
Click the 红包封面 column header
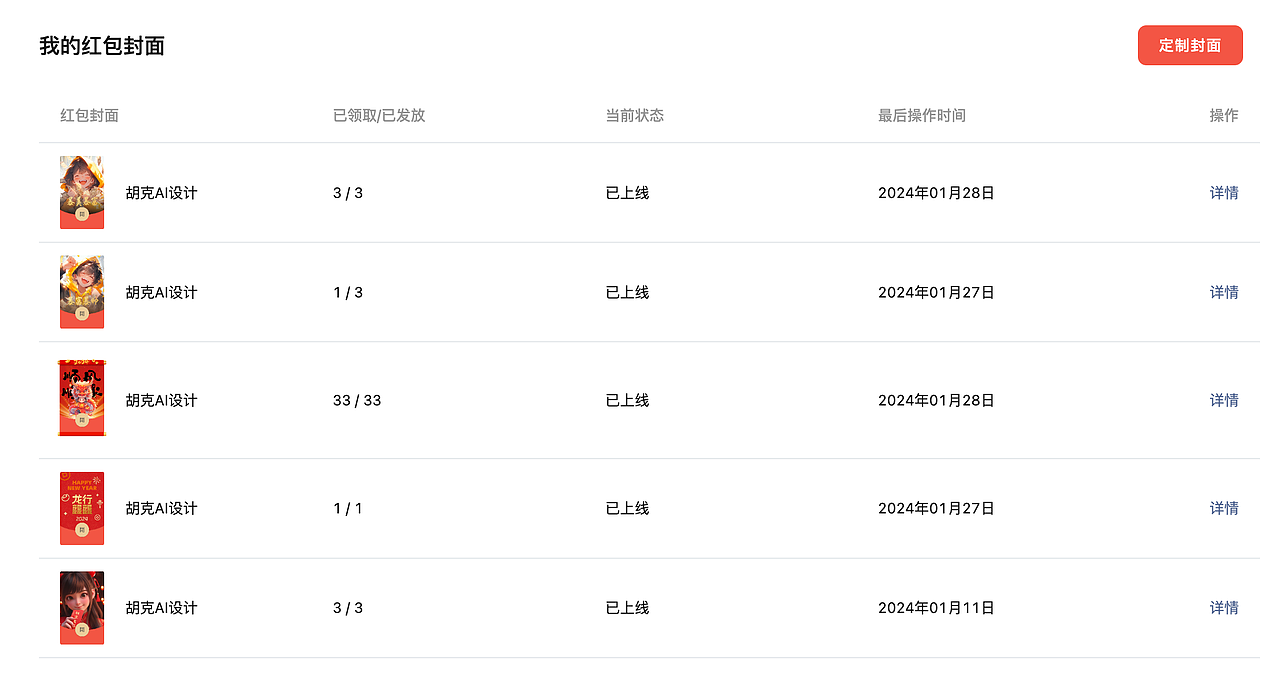click(90, 115)
